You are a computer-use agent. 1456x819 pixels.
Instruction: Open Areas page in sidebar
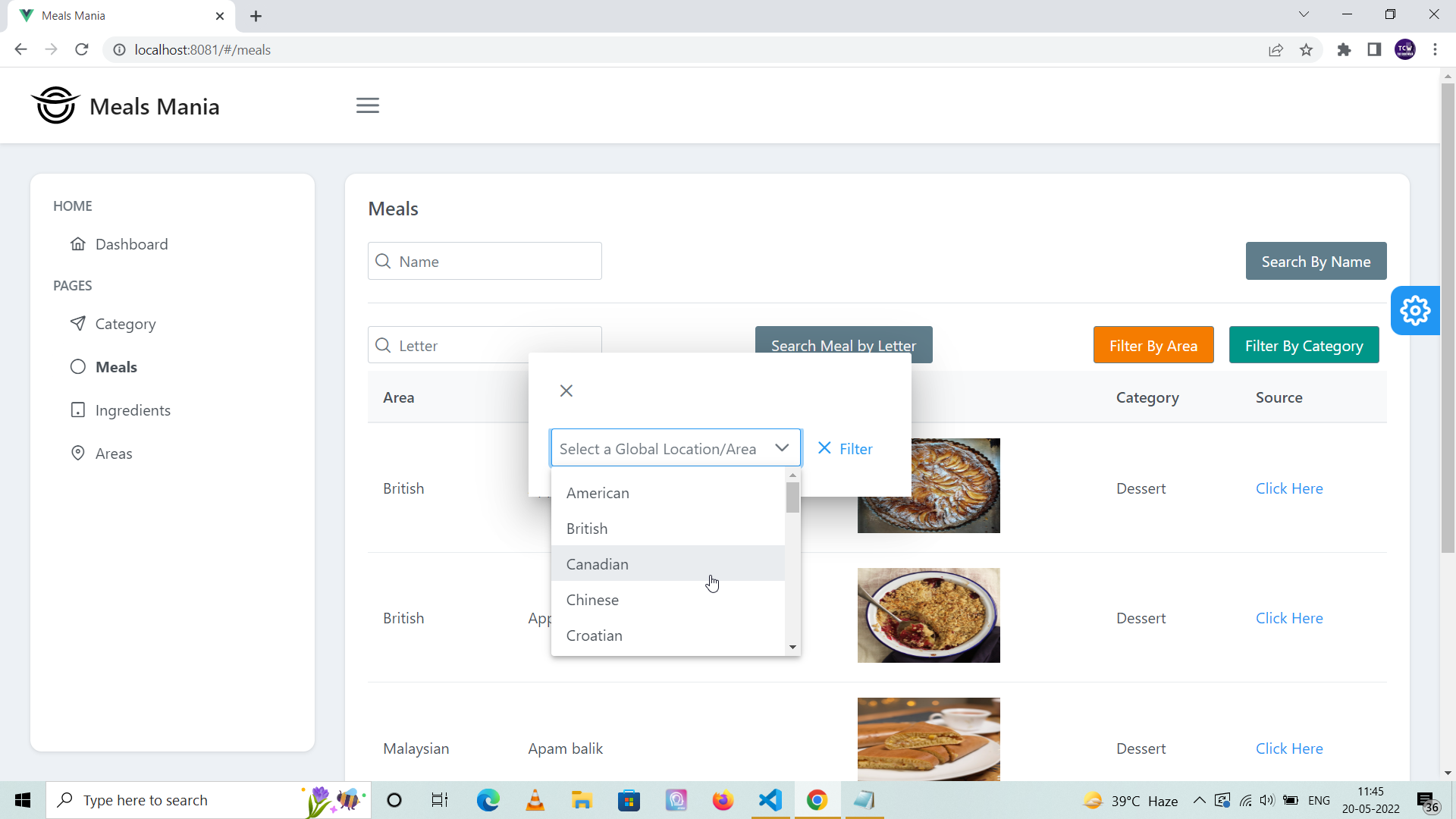pos(114,453)
